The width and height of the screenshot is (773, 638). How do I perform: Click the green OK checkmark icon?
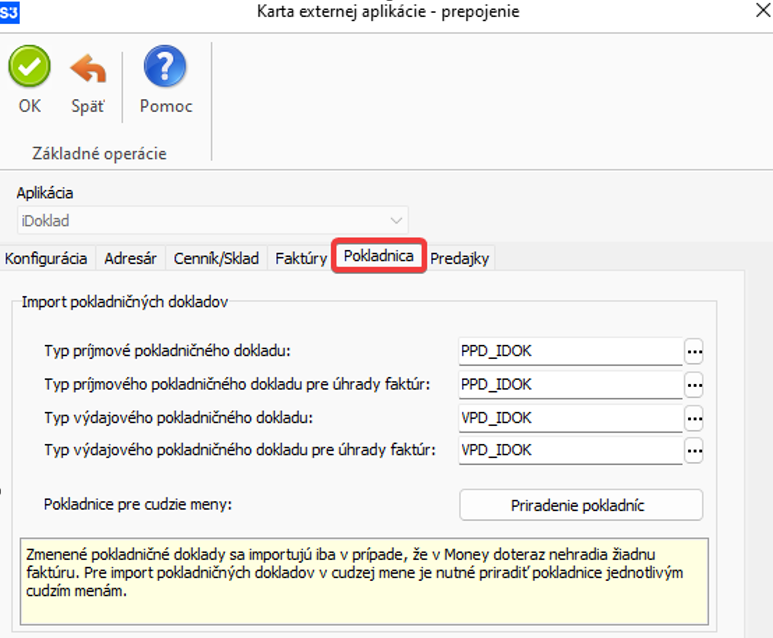[x=30, y=68]
